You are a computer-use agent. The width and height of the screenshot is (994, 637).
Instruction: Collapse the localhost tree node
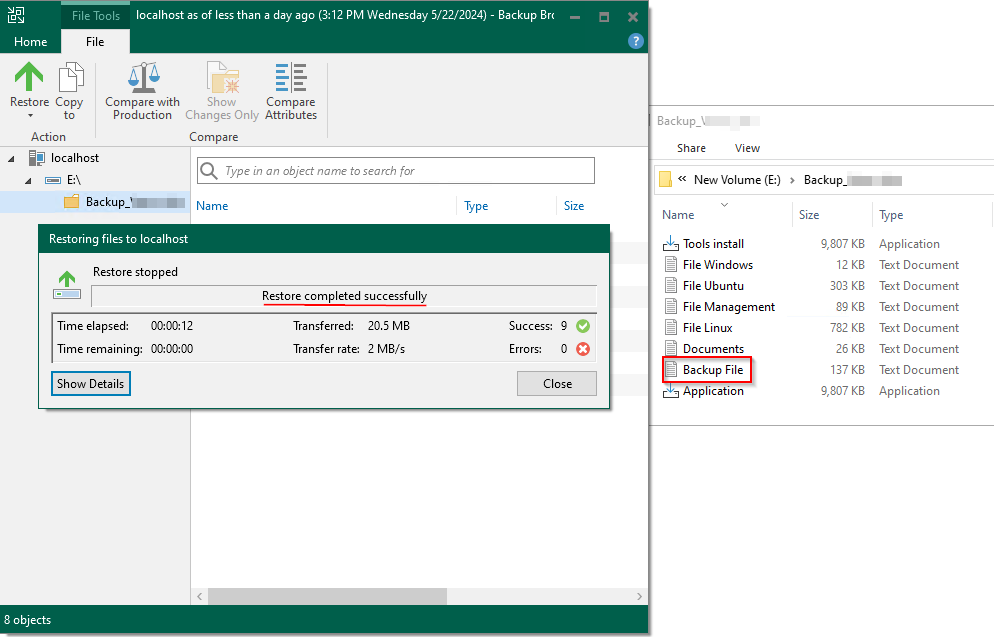coord(12,158)
